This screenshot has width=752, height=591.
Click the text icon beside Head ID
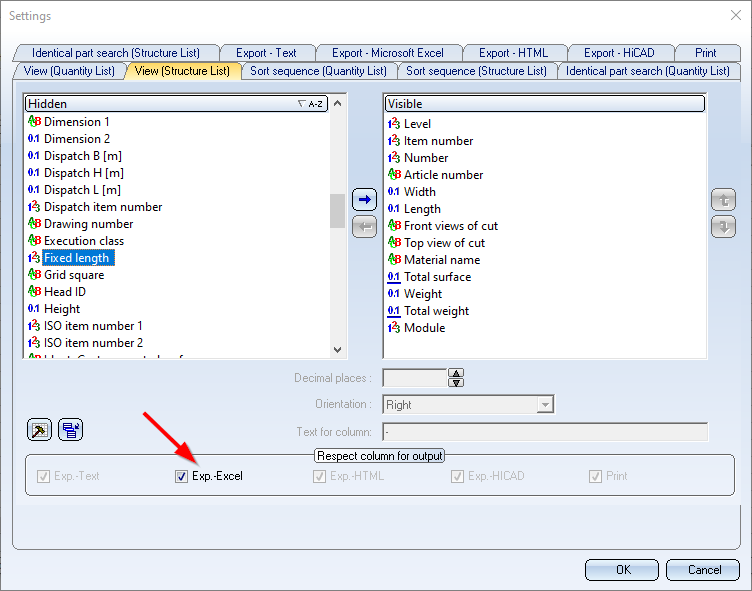pyautogui.click(x=34, y=291)
